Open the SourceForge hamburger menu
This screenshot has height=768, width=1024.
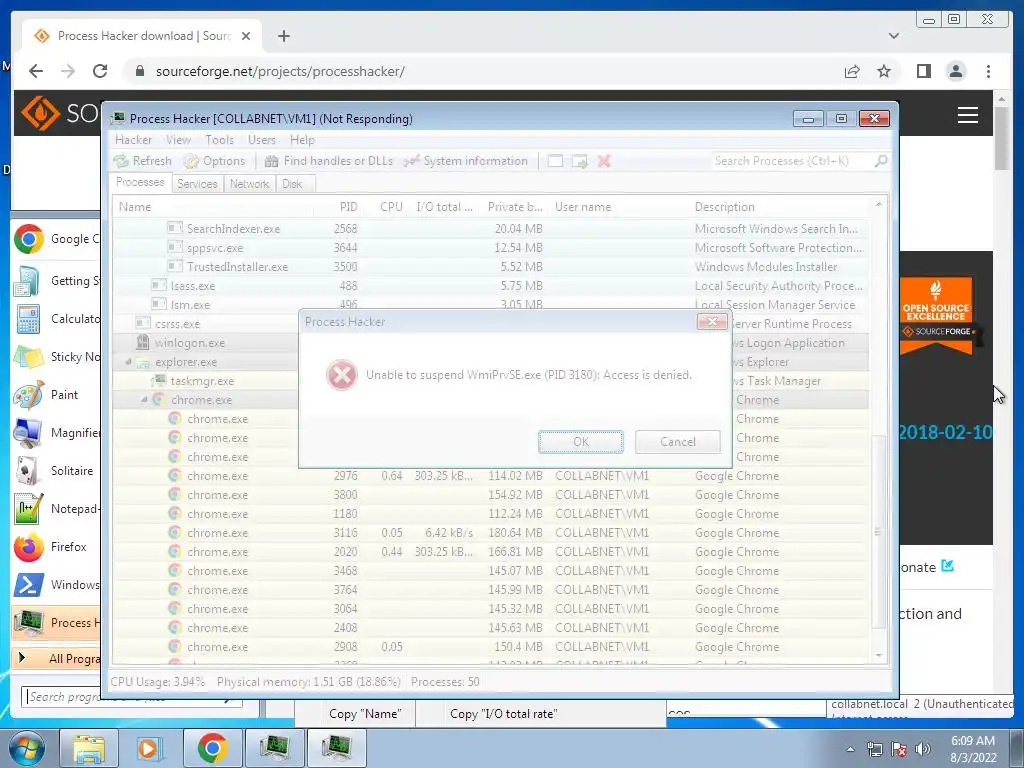tap(967, 115)
